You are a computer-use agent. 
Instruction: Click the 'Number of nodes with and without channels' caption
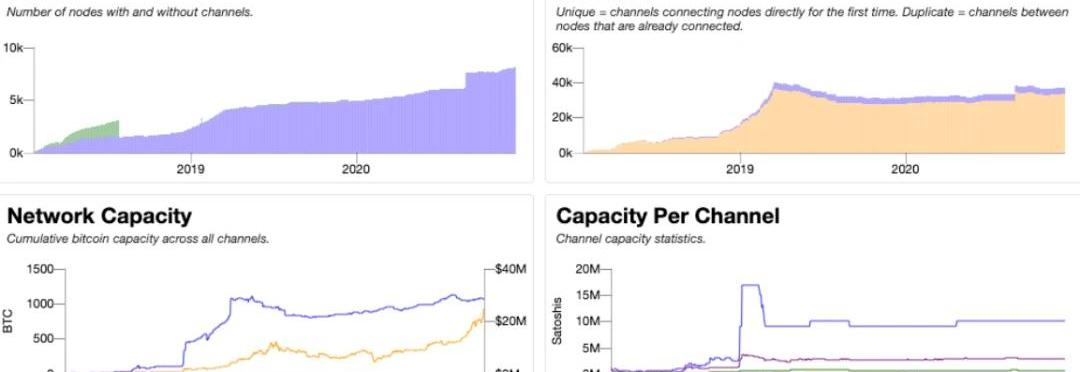[129, 12]
